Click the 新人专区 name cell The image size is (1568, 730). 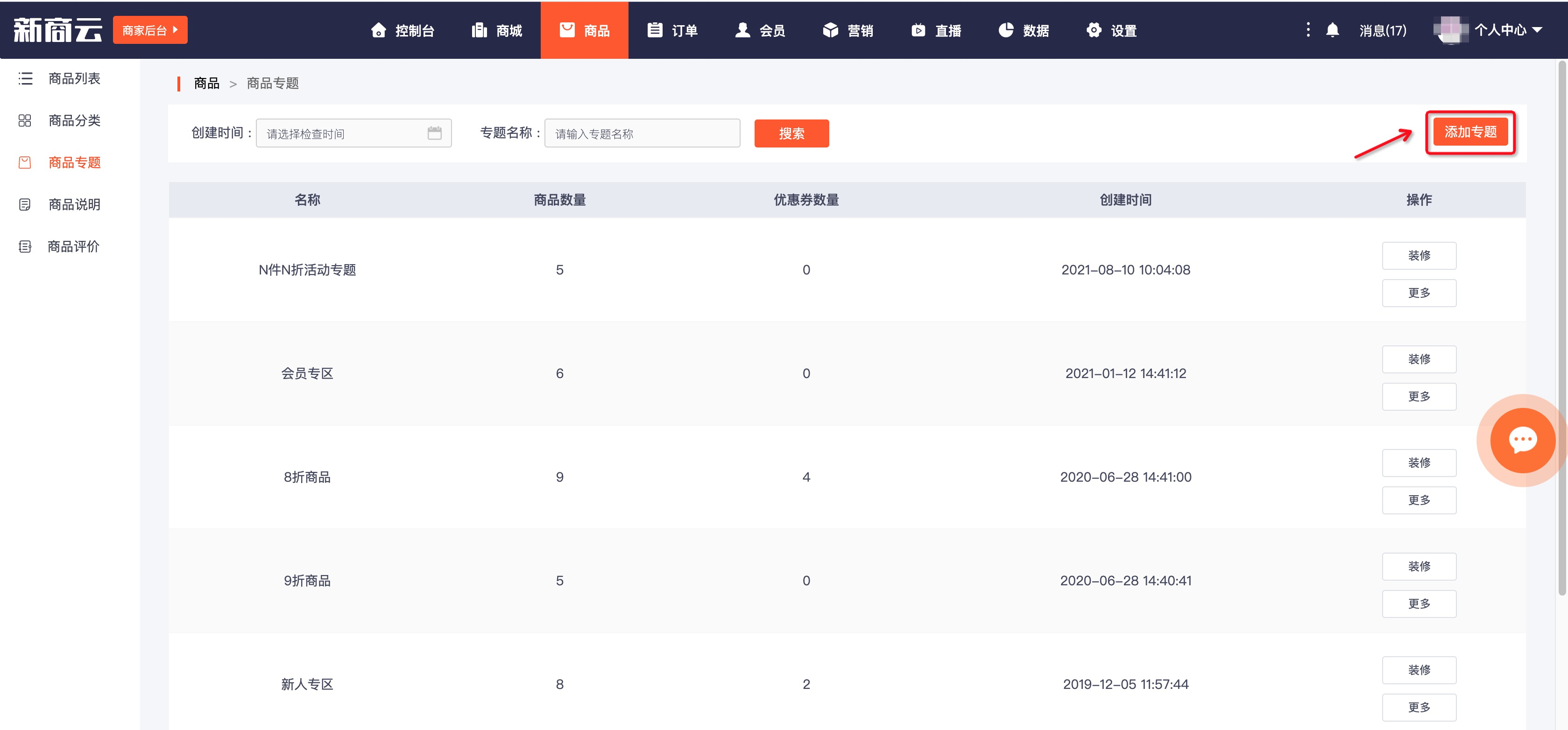point(307,684)
